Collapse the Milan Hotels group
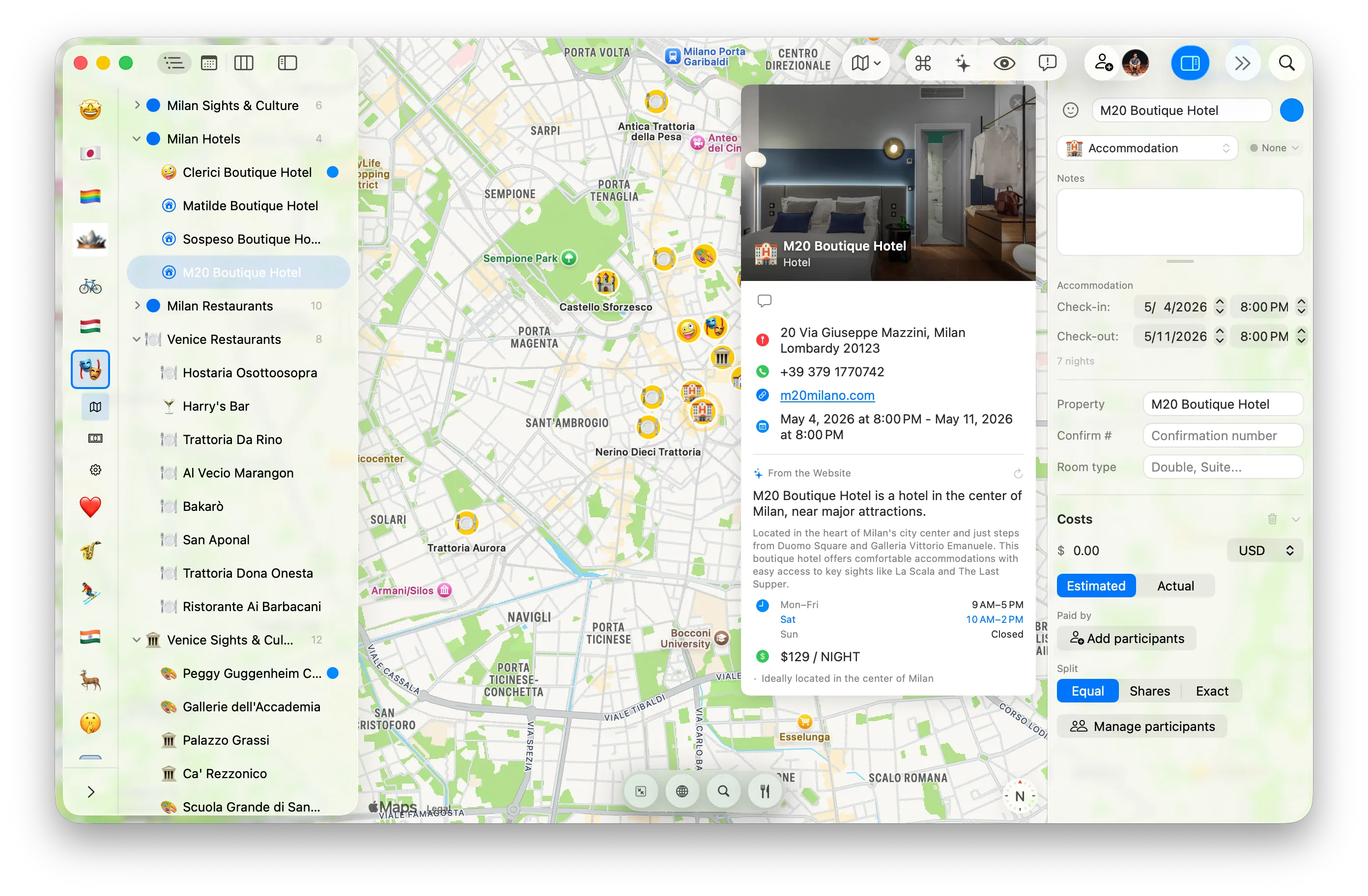Screen dimensions: 1368x896 pyautogui.click(x=137, y=139)
